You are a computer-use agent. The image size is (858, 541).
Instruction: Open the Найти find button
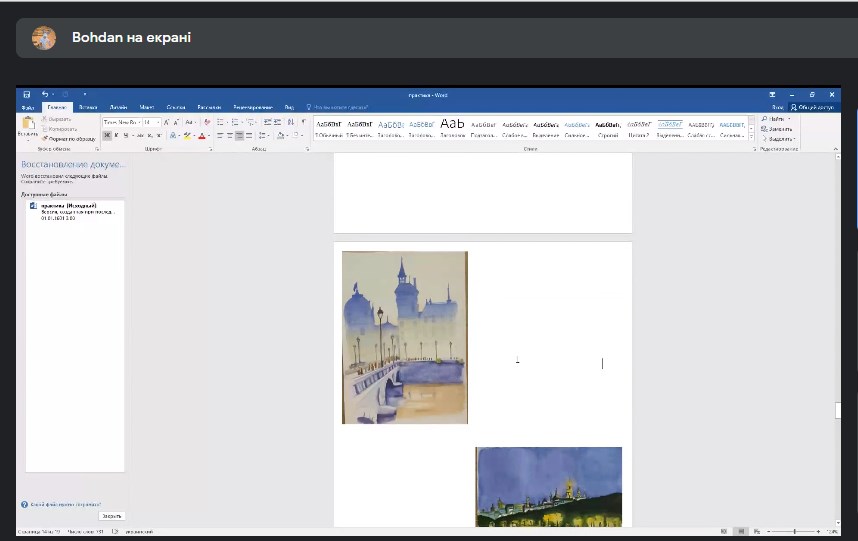click(x=776, y=119)
